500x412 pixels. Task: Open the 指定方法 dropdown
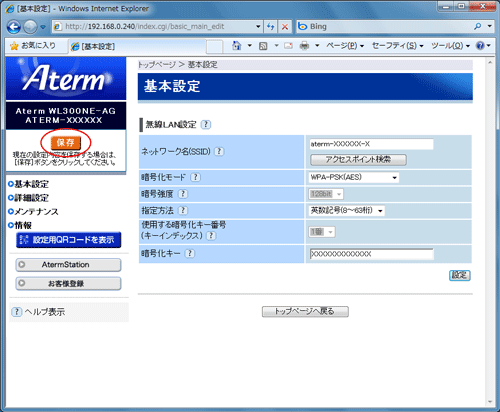tap(347, 211)
